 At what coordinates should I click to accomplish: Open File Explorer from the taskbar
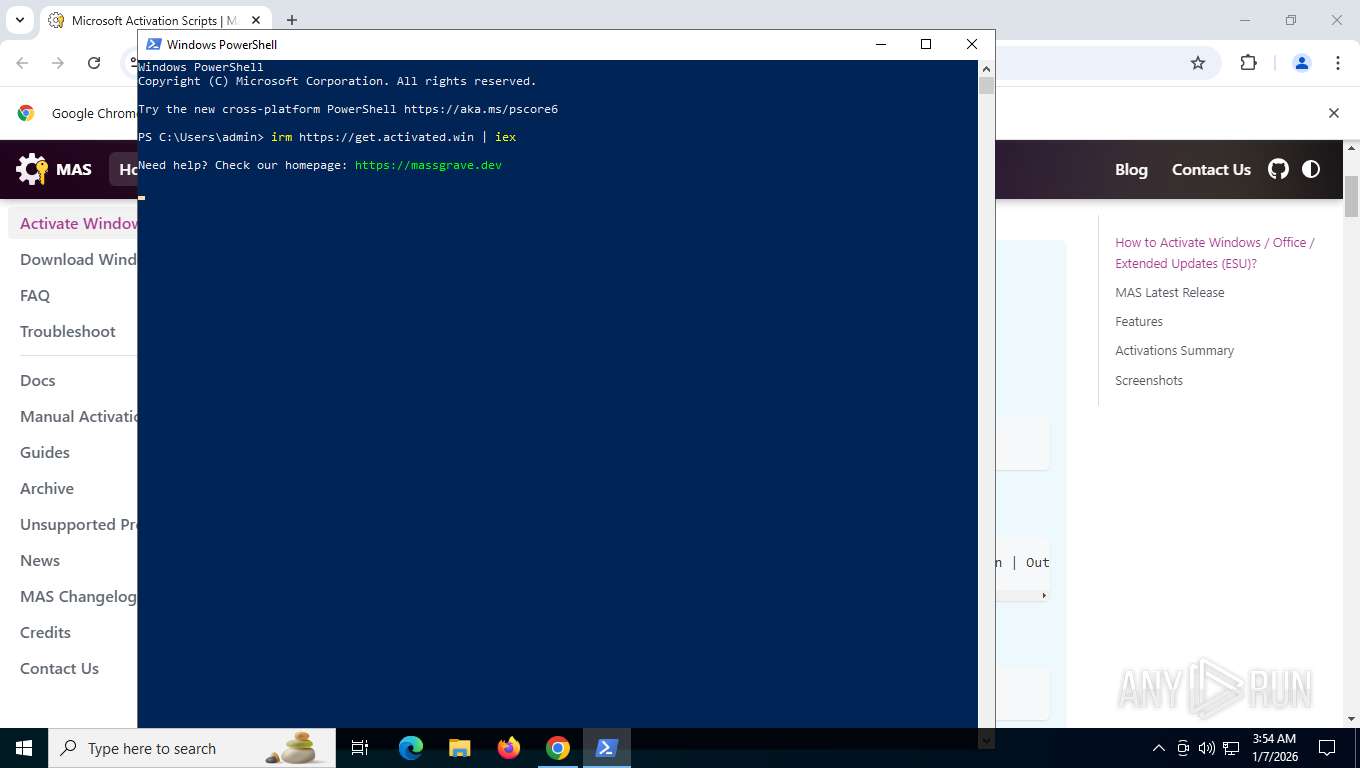460,748
